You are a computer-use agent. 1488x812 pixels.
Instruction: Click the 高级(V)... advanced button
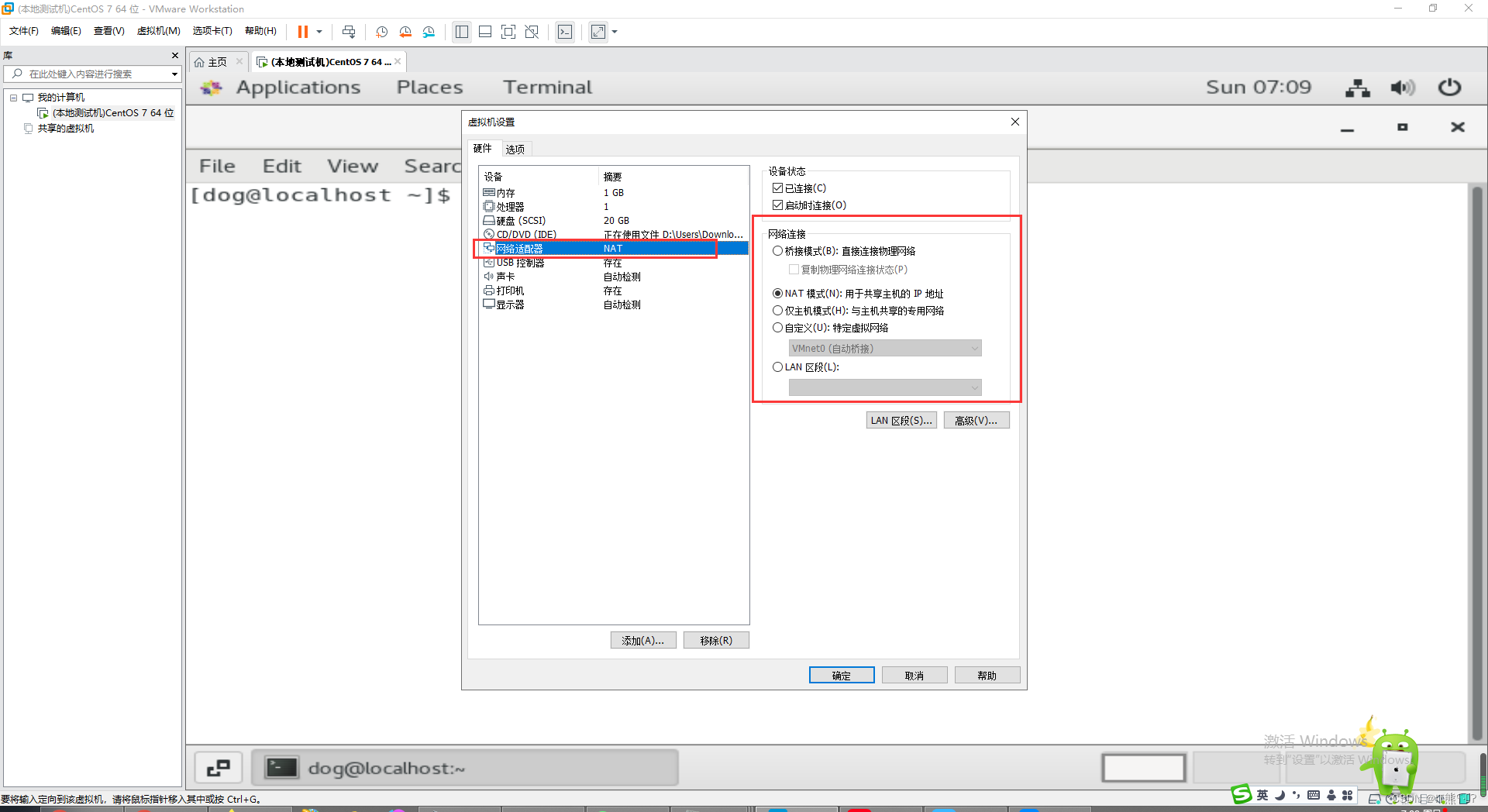coord(976,421)
